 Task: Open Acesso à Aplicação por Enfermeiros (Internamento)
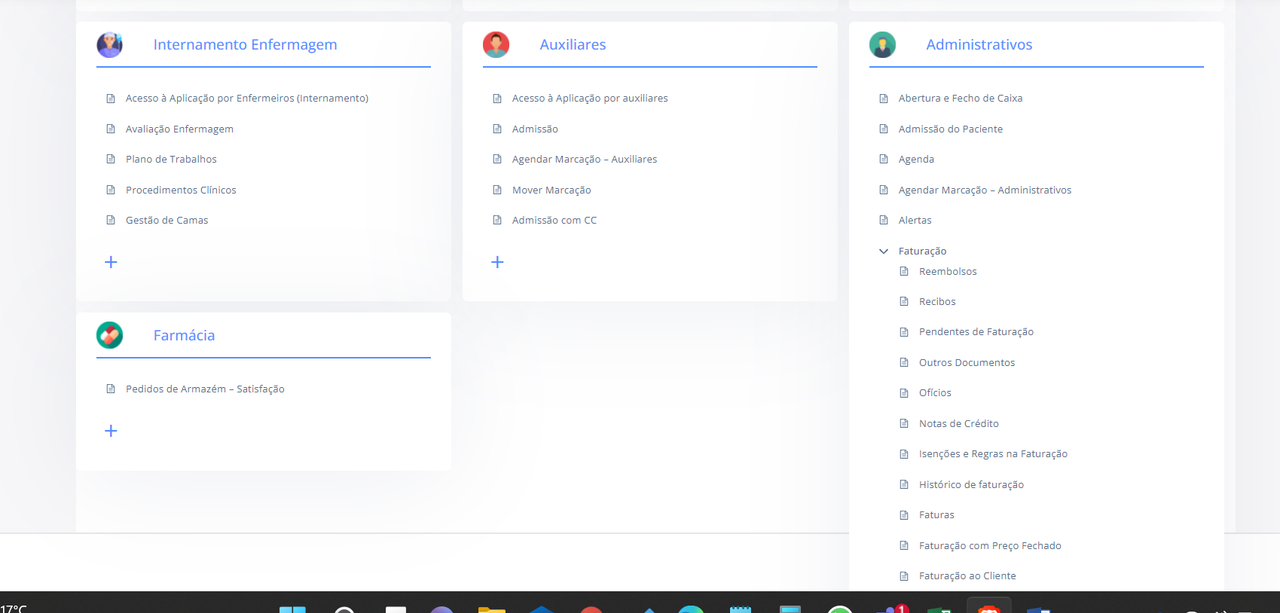(x=247, y=98)
